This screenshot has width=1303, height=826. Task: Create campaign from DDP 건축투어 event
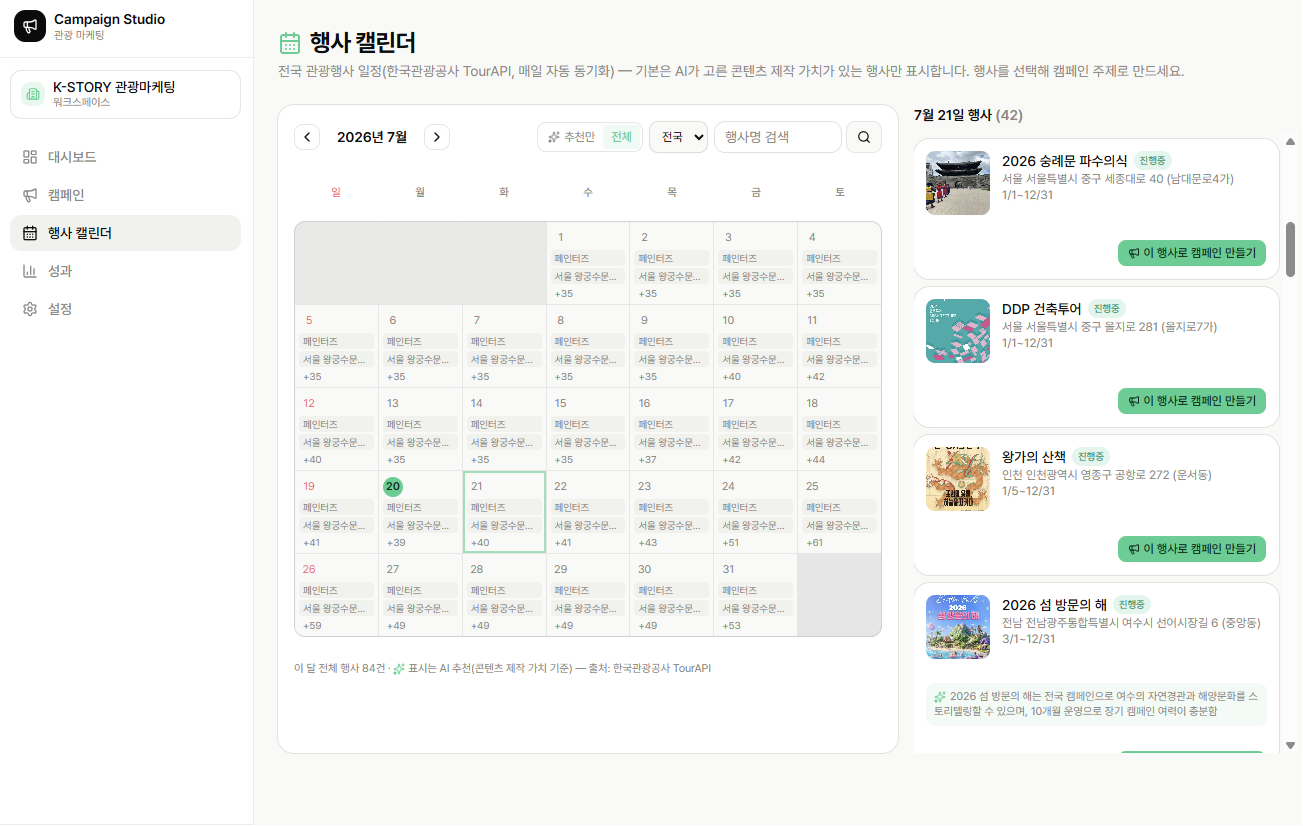point(1192,401)
